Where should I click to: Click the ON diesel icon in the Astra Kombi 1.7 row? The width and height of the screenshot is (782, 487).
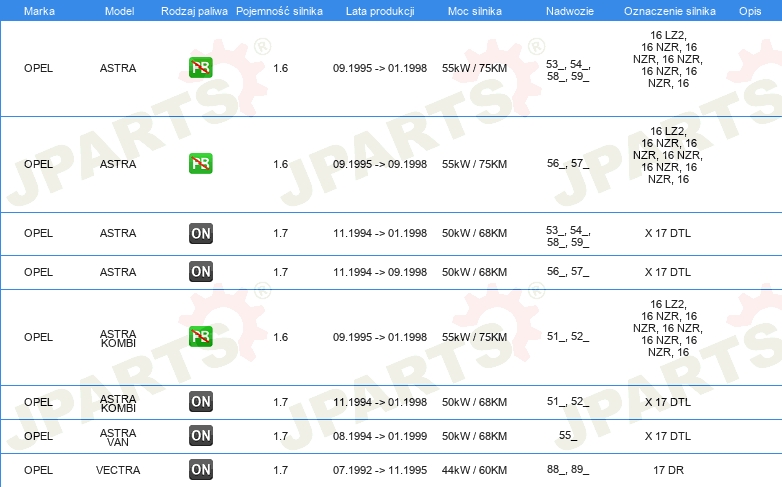pos(200,401)
